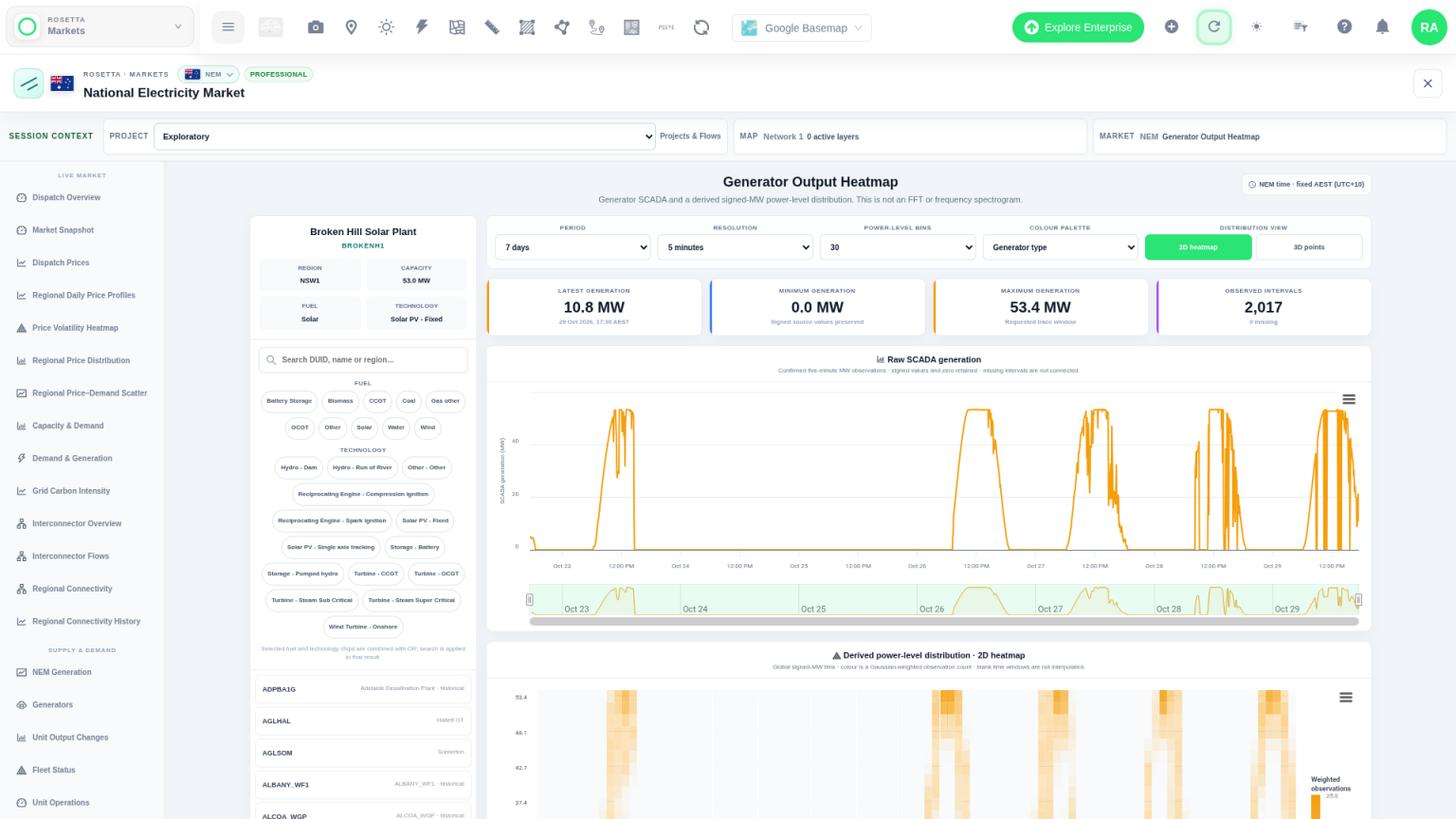Open the Power-level bins 30 dropdown
The height and width of the screenshot is (819, 1456).
[x=898, y=247]
